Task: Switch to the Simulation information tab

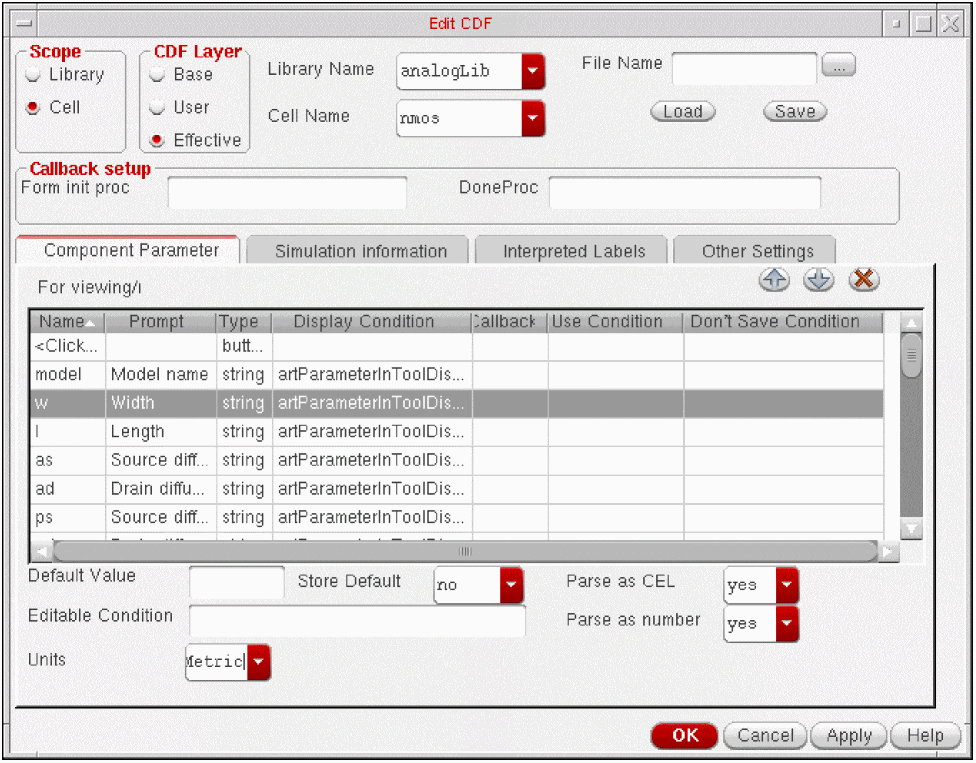Action: 360,252
